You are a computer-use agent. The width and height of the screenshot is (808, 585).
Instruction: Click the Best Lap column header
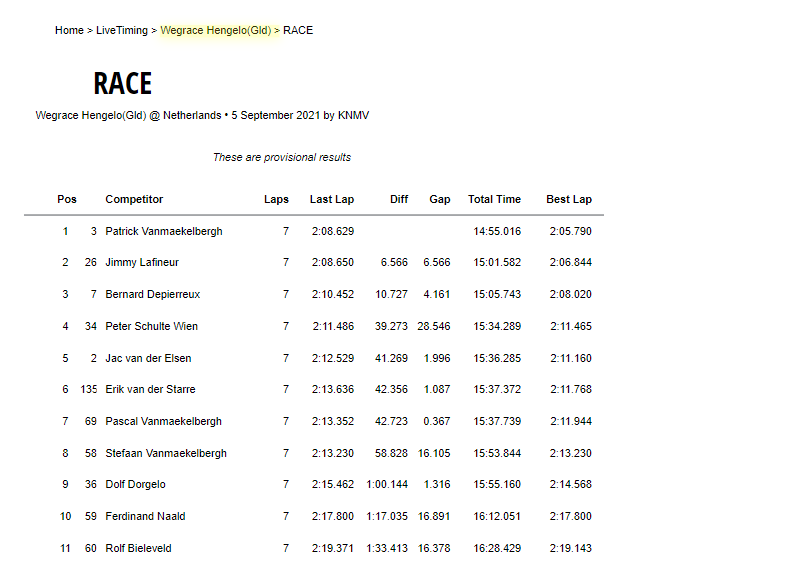pos(569,199)
